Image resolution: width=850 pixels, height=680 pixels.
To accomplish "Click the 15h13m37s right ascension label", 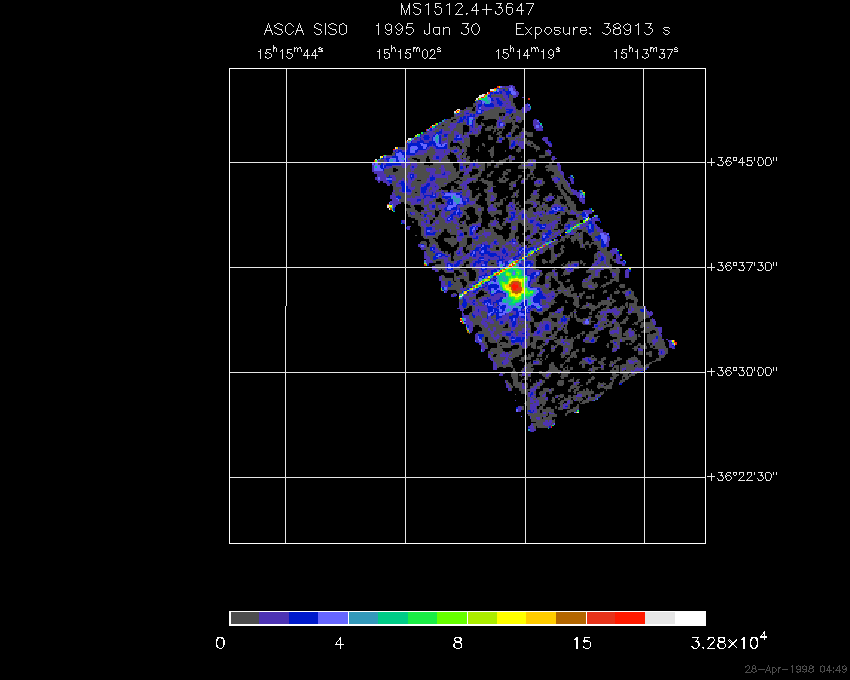I will pyautogui.click(x=646, y=54).
